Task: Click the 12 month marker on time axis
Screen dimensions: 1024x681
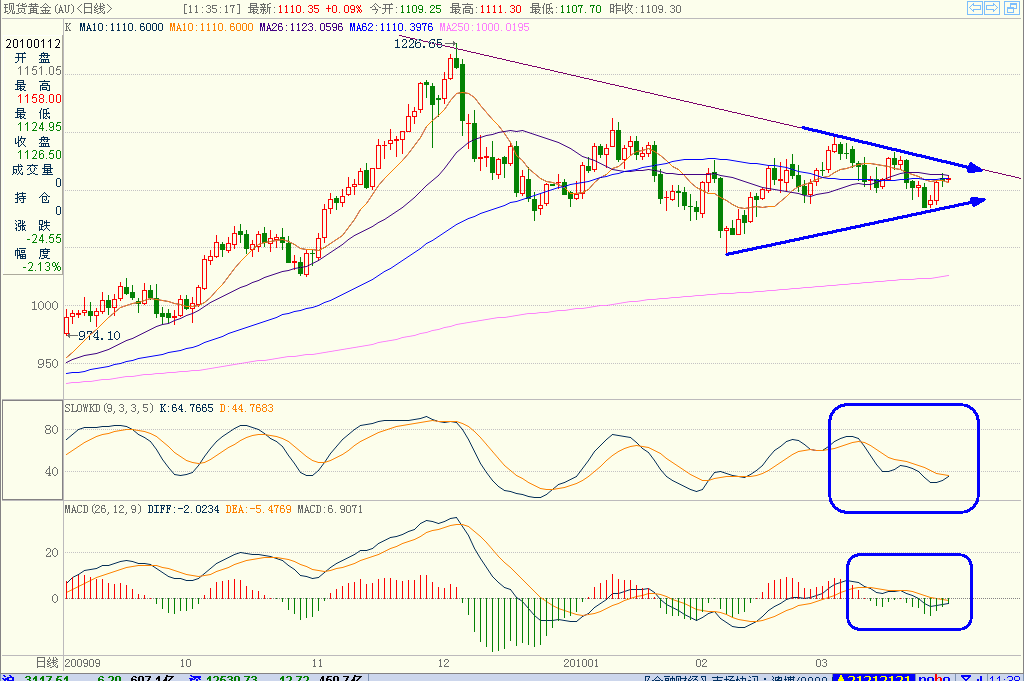Action: [443, 663]
